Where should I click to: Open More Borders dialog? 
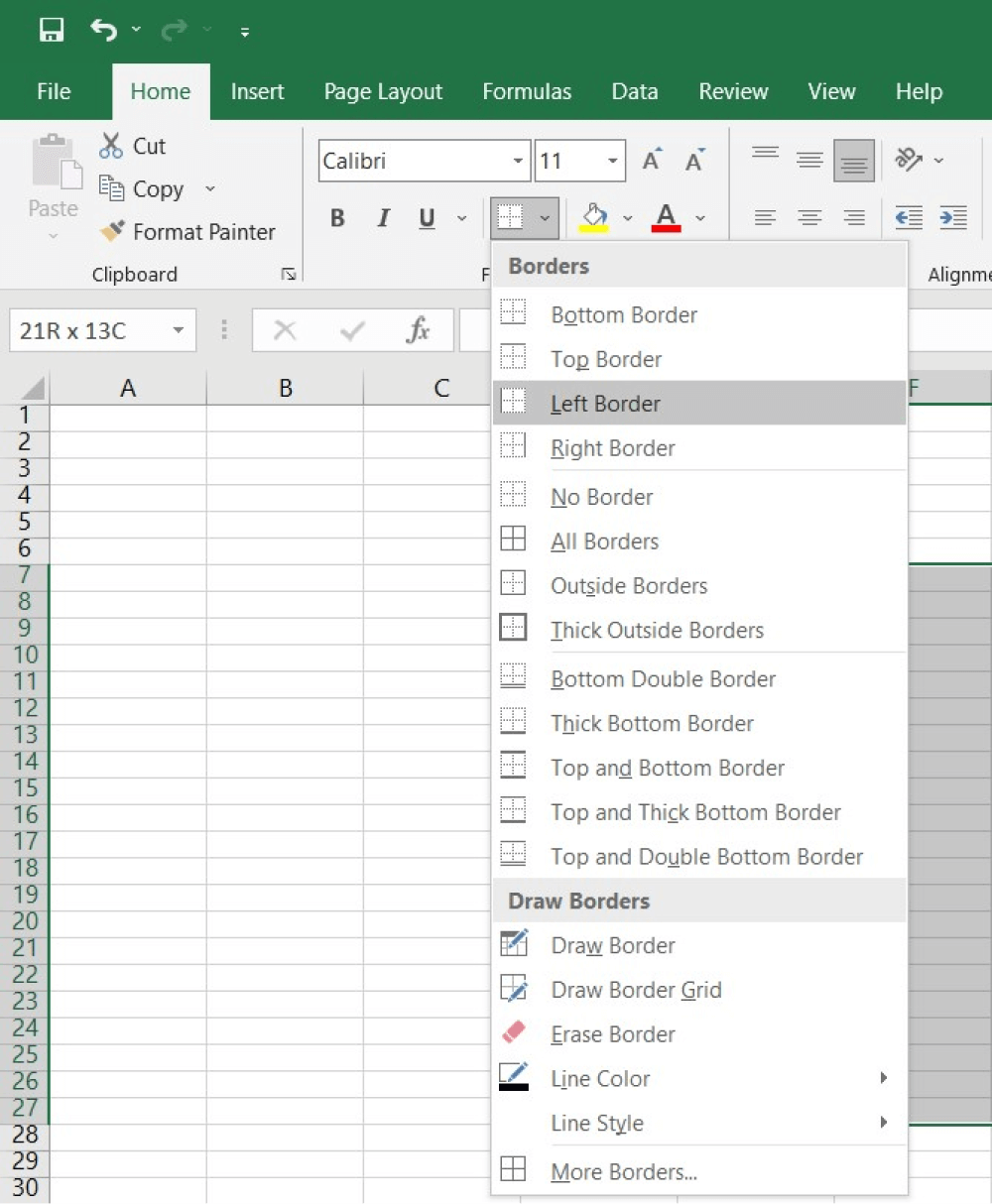click(699, 1172)
